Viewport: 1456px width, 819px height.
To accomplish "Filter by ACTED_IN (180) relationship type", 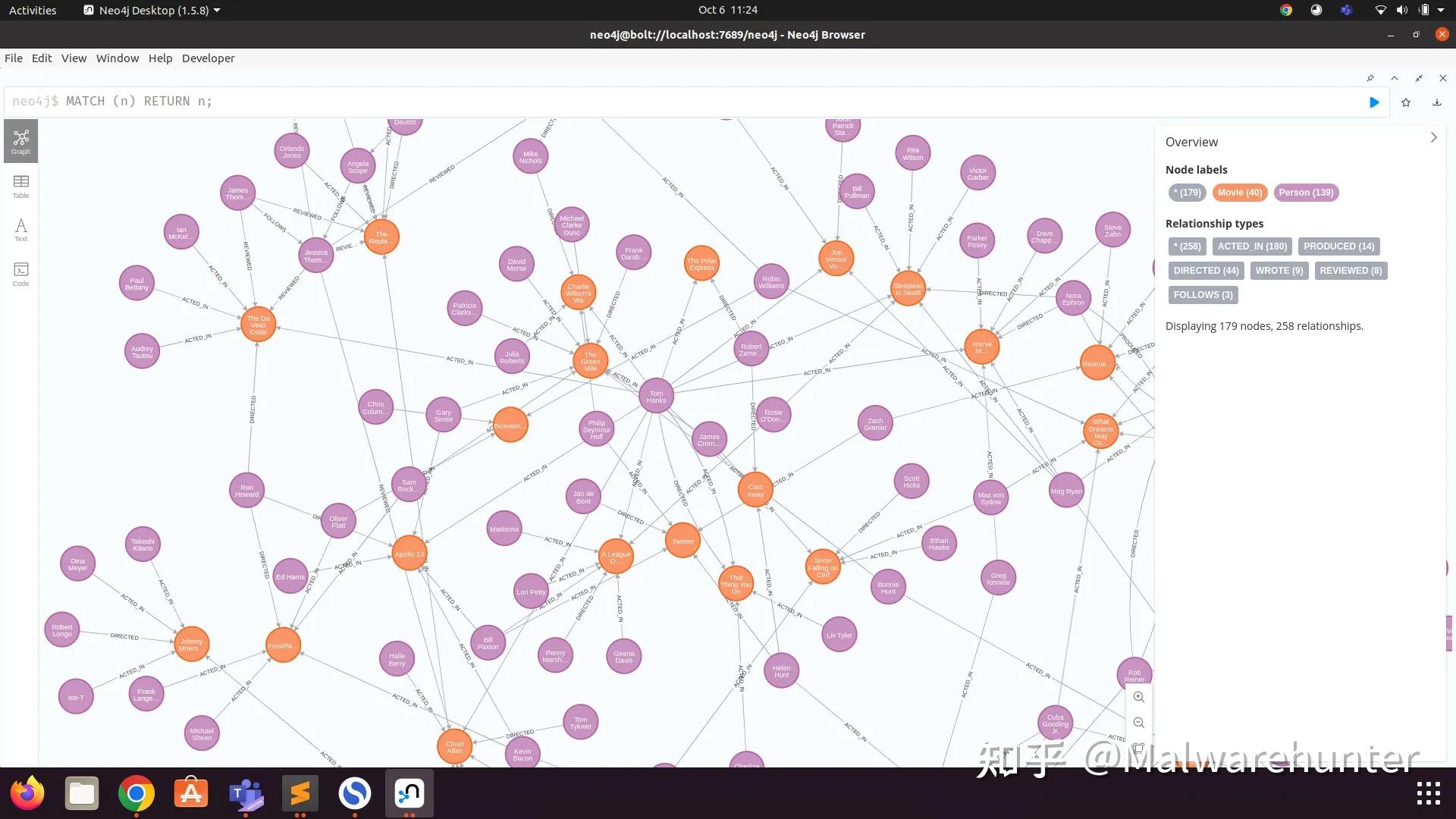I will [1252, 246].
